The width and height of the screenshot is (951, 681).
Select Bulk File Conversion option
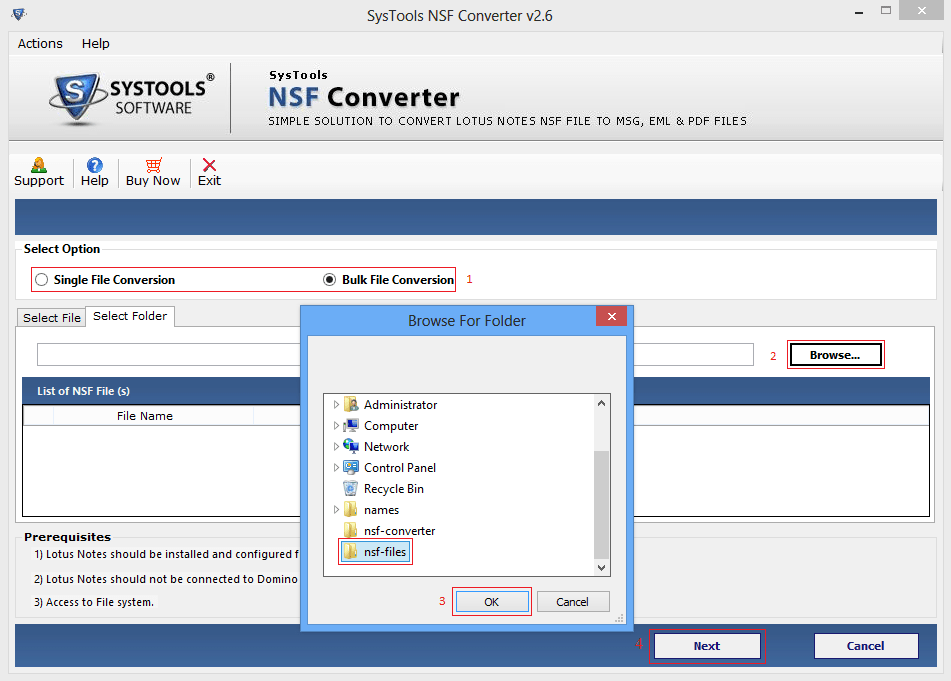coord(389,280)
